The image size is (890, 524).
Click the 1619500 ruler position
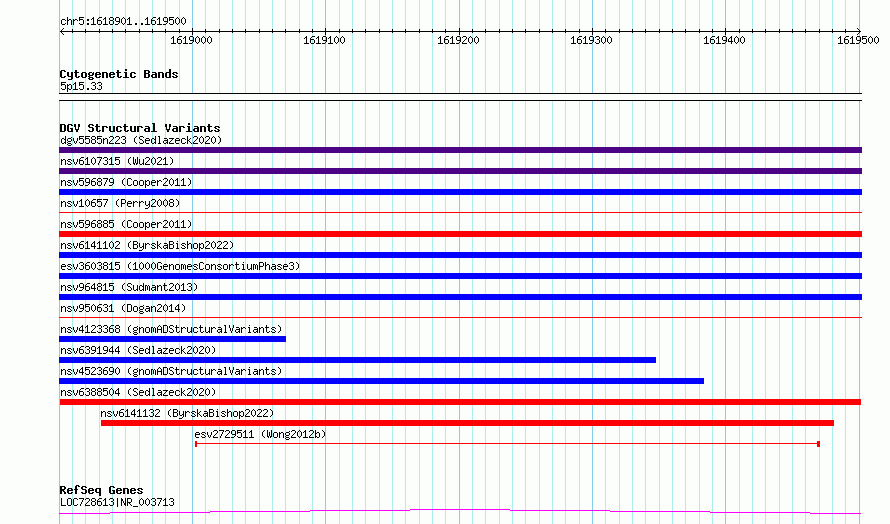[x=858, y=40]
